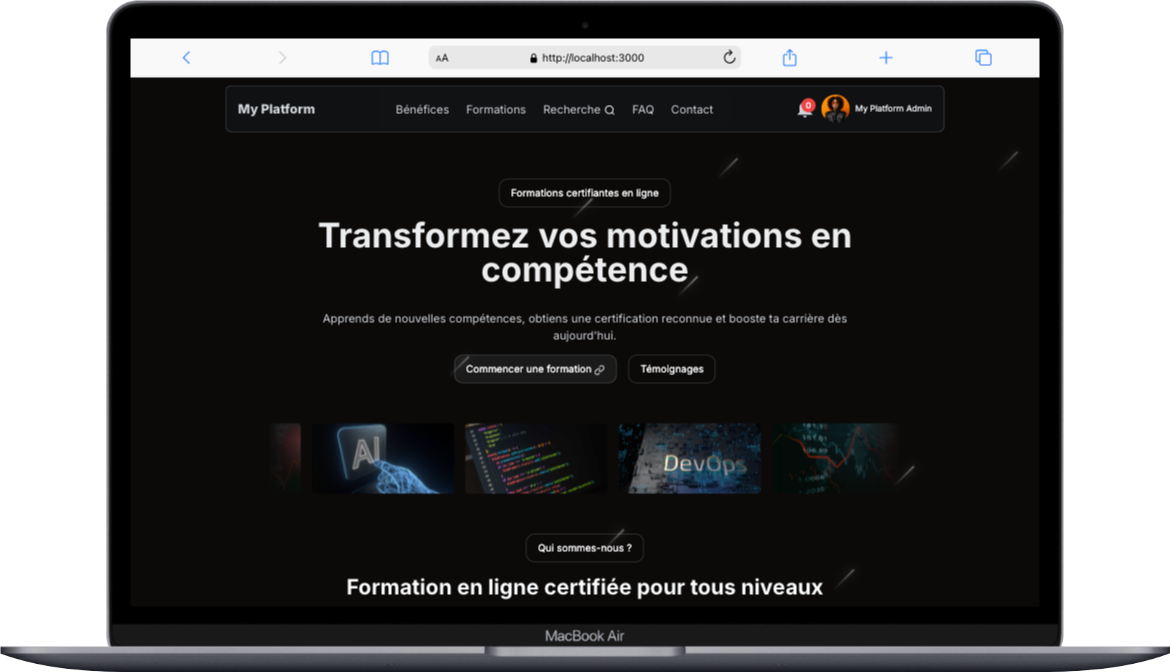Click the Qui sommes-nous ? badge

point(584,548)
